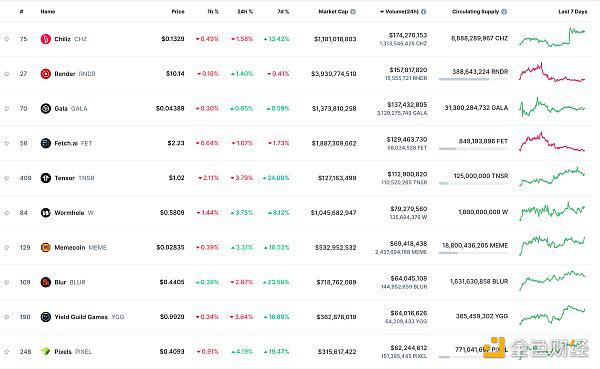Click Render's circulating supply progress bar
The image size is (600, 369).
coord(473,79)
